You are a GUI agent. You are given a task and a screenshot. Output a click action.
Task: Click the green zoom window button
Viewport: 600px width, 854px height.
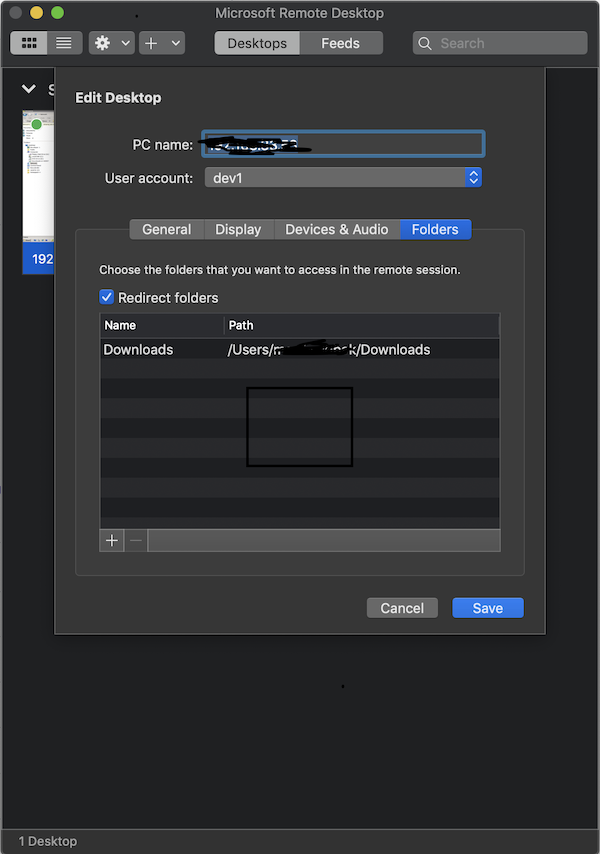coord(58,13)
